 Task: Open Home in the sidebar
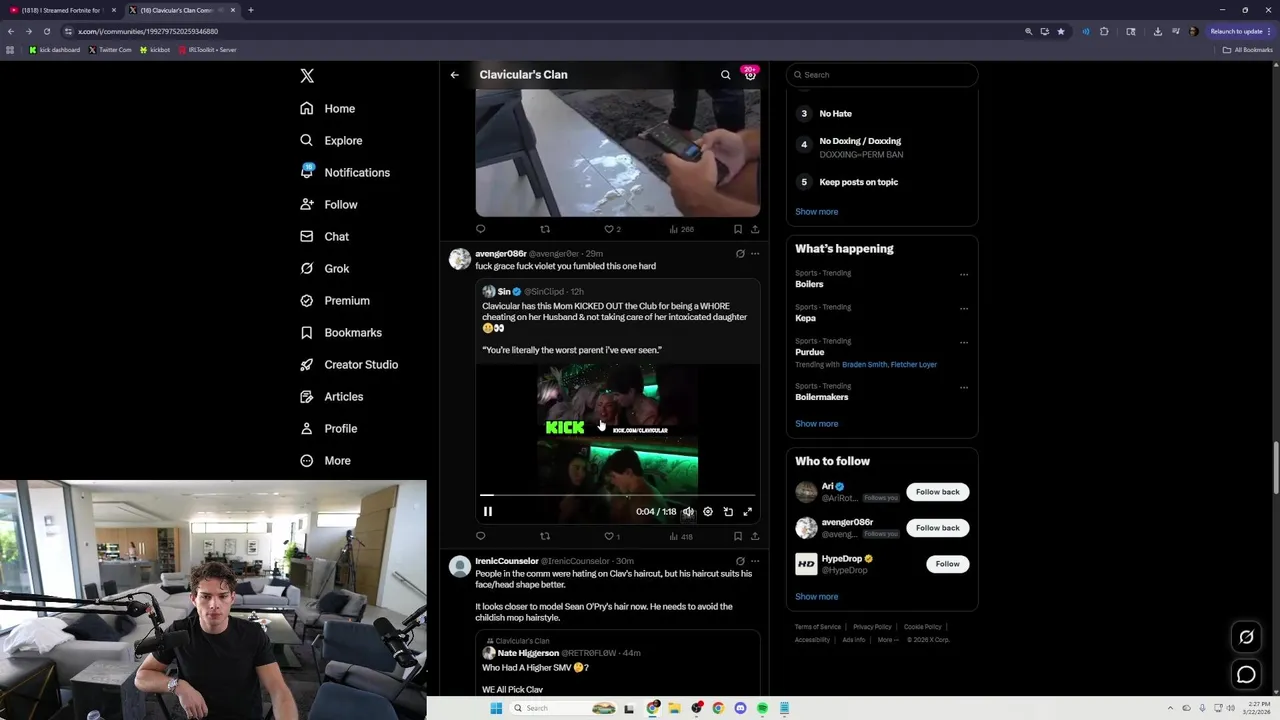click(x=328, y=109)
